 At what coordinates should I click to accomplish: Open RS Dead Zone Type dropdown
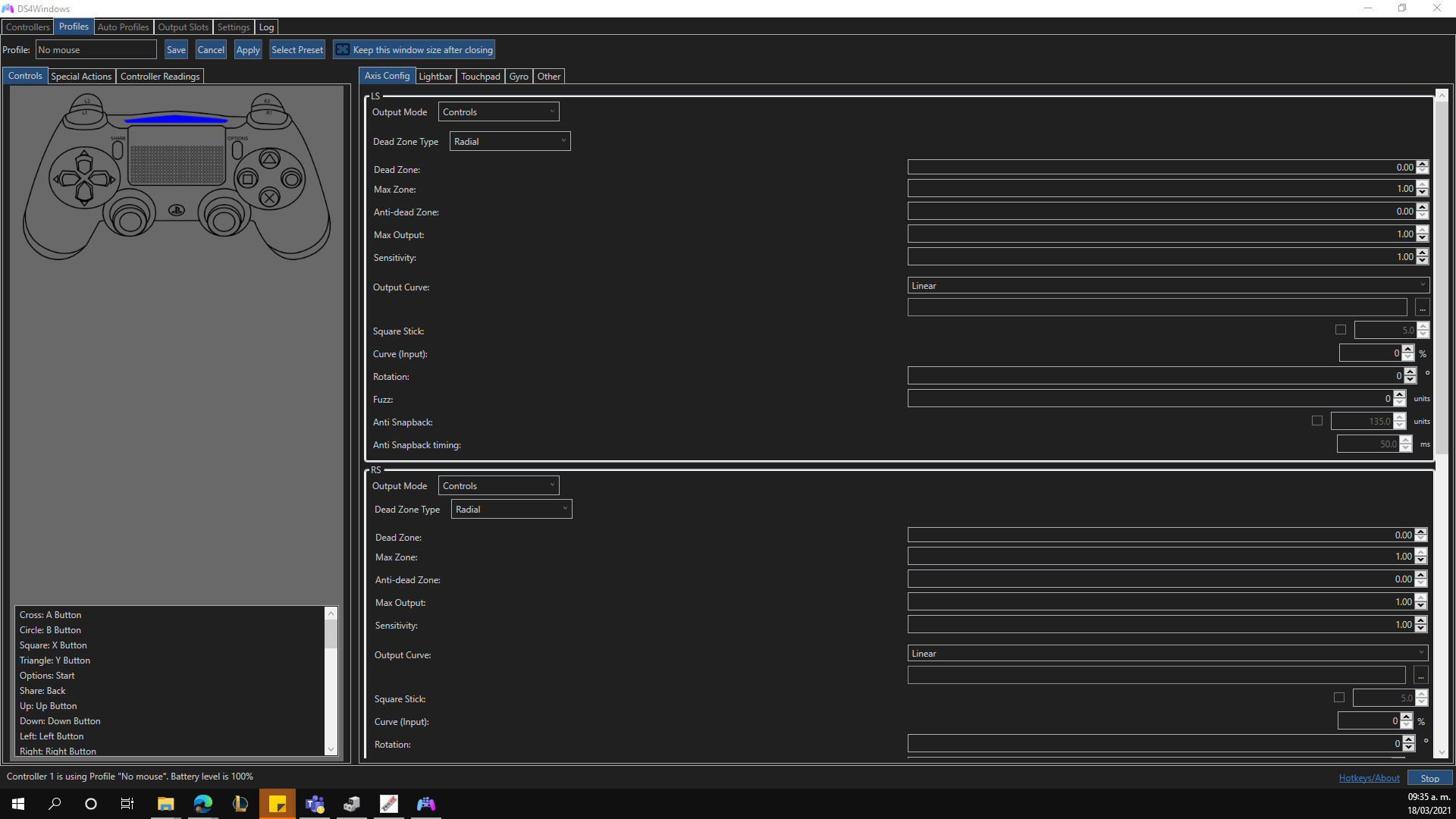point(512,510)
